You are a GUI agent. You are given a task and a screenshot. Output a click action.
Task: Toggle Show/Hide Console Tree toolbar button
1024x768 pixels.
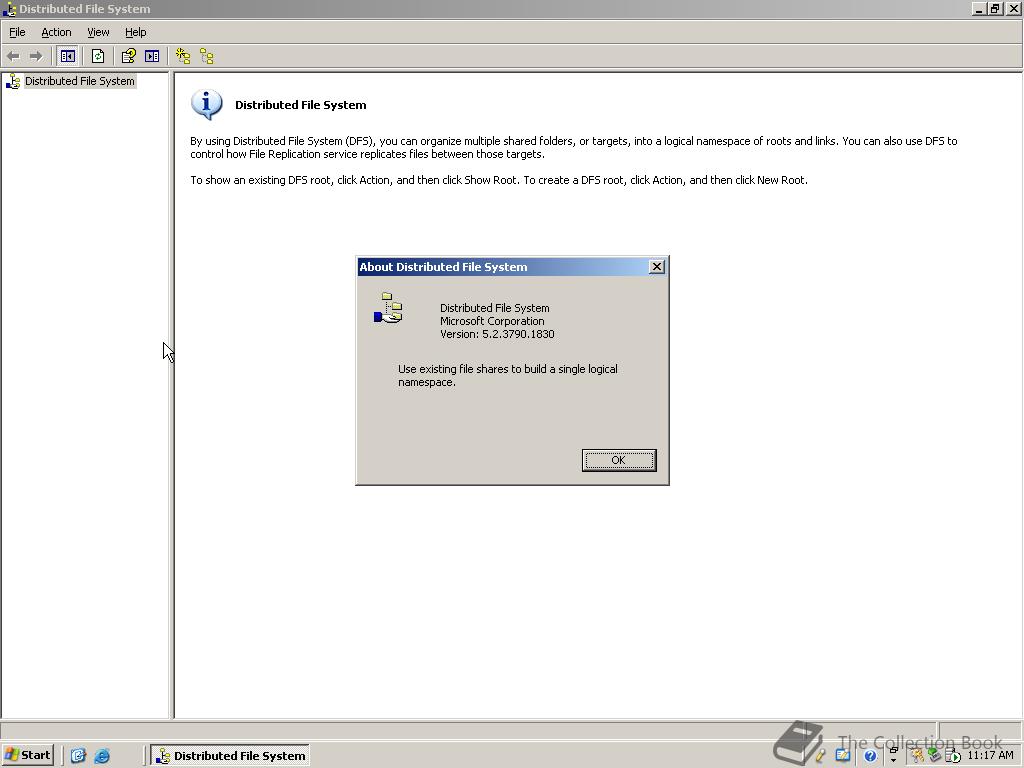67,56
